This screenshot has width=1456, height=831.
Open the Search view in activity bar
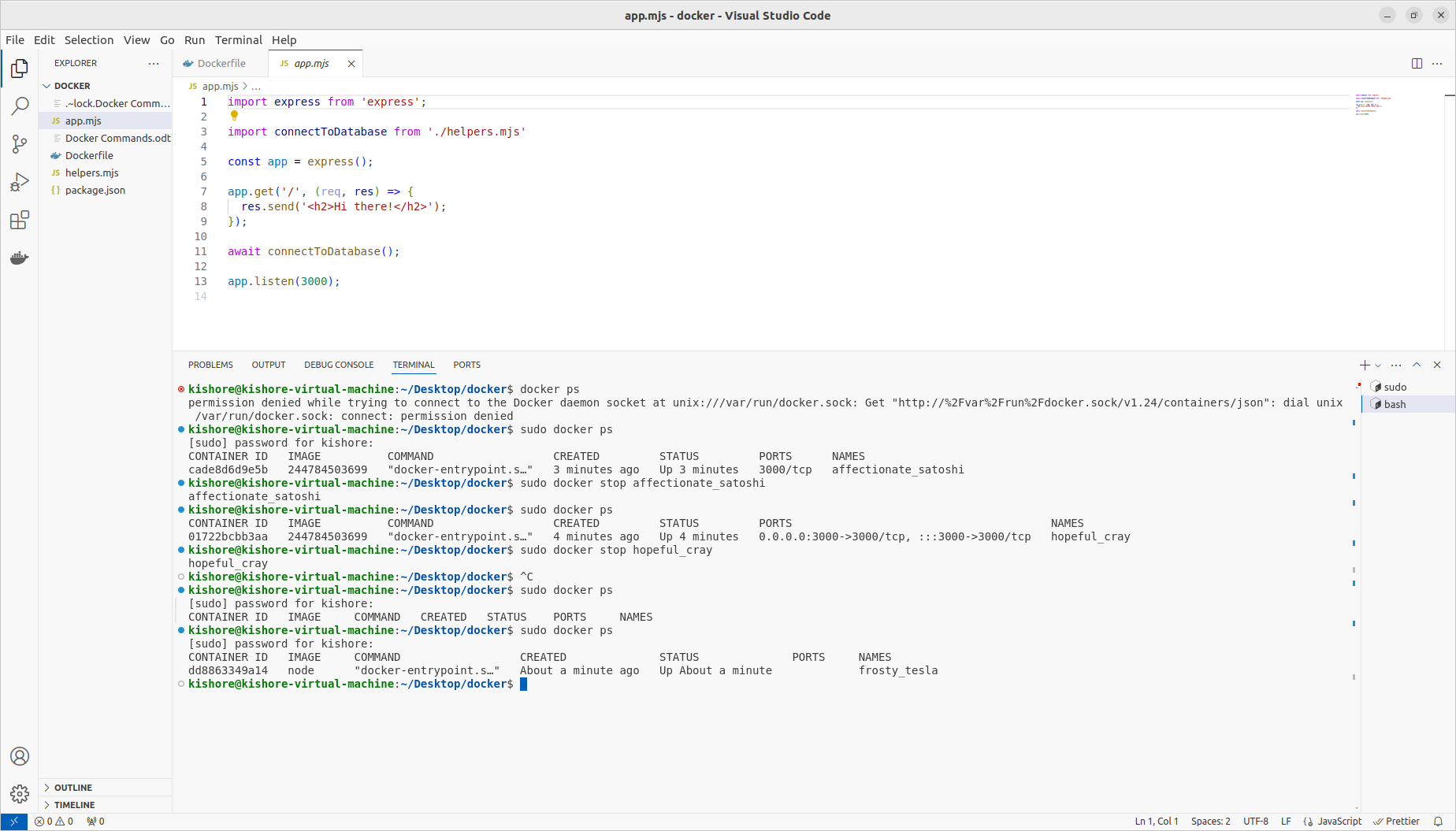click(x=20, y=106)
